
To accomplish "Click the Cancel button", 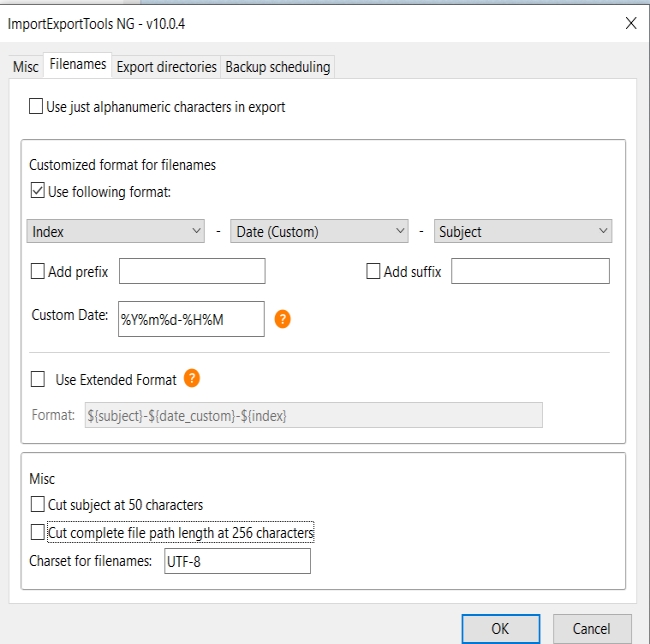I will 592,629.
